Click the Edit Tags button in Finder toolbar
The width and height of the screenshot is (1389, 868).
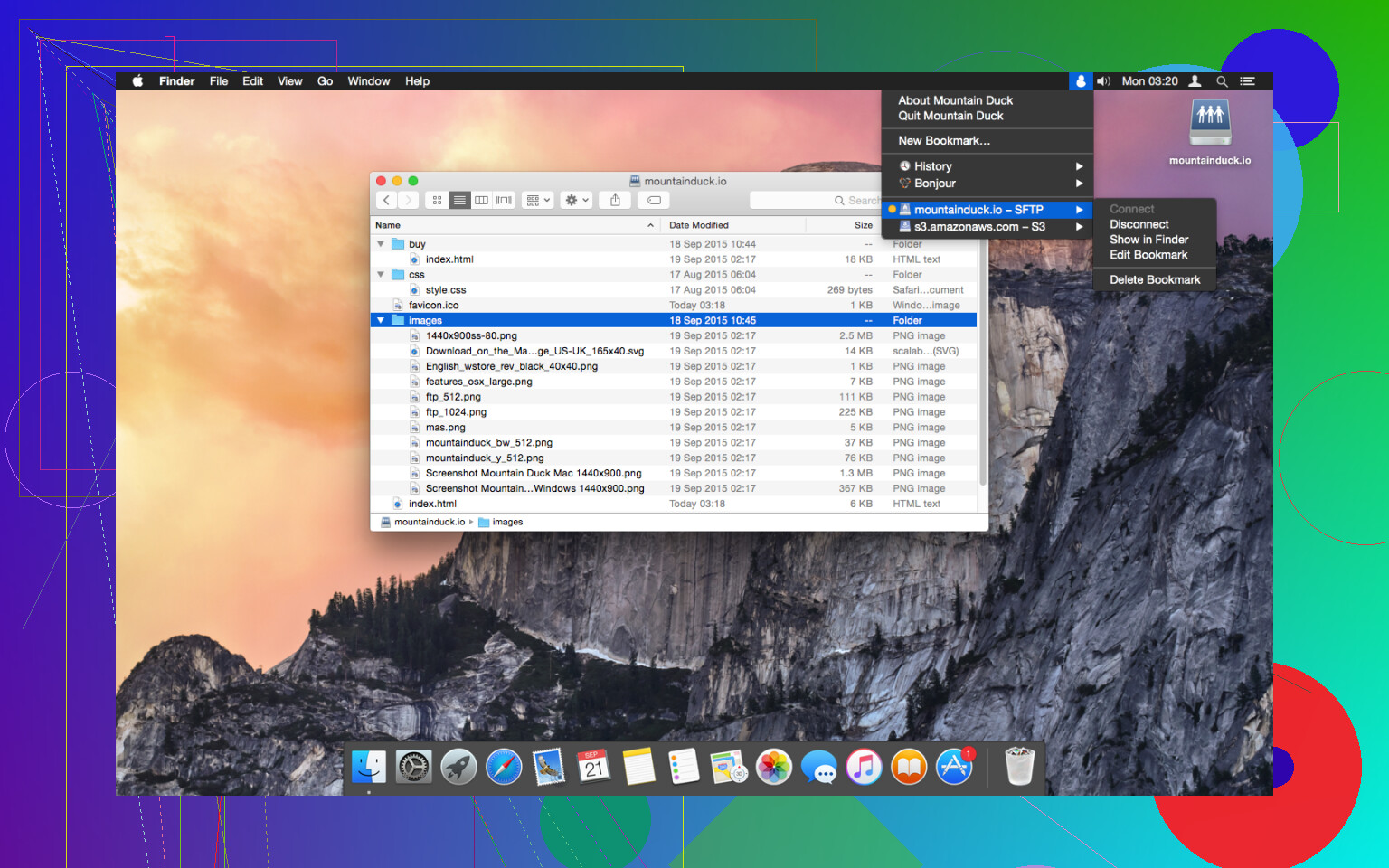(654, 200)
